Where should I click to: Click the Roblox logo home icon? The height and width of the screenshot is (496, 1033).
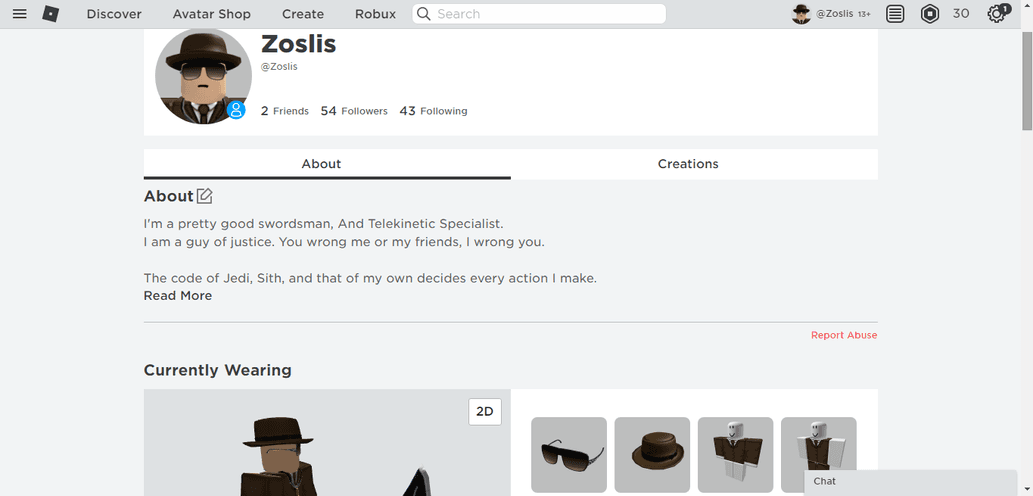pos(51,14)
